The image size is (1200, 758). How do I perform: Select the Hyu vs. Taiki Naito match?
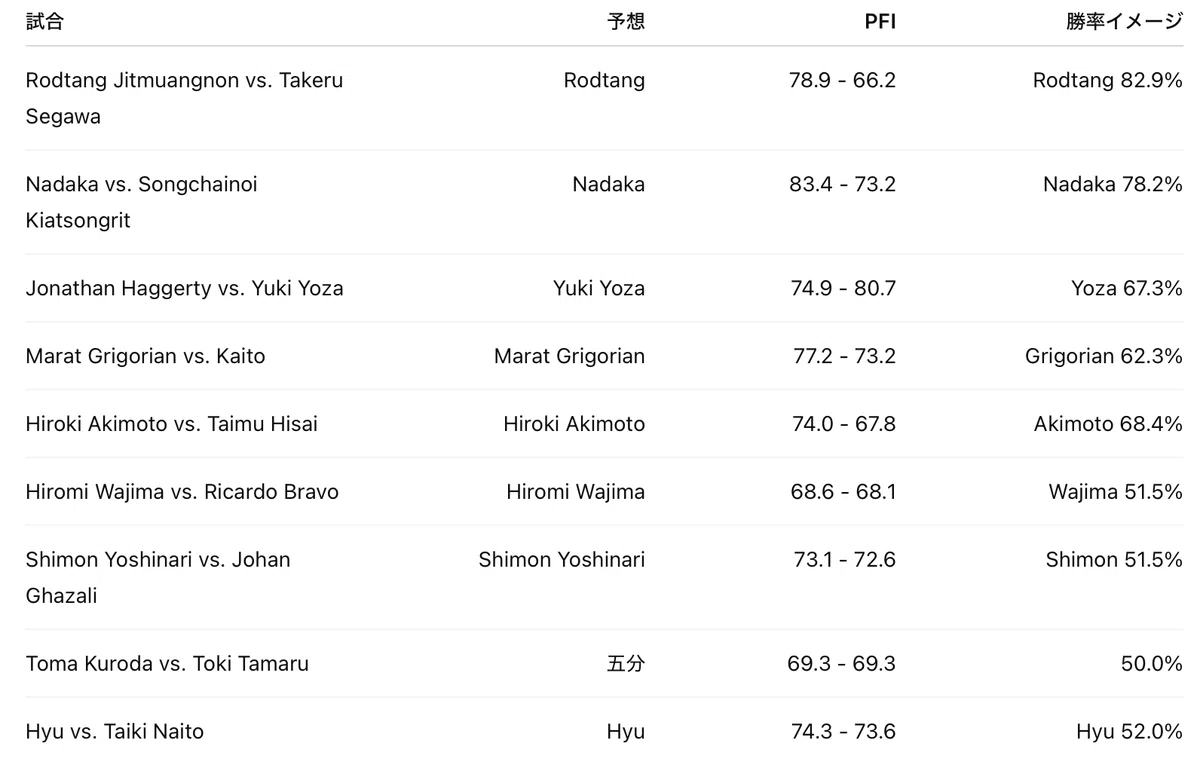115,732
